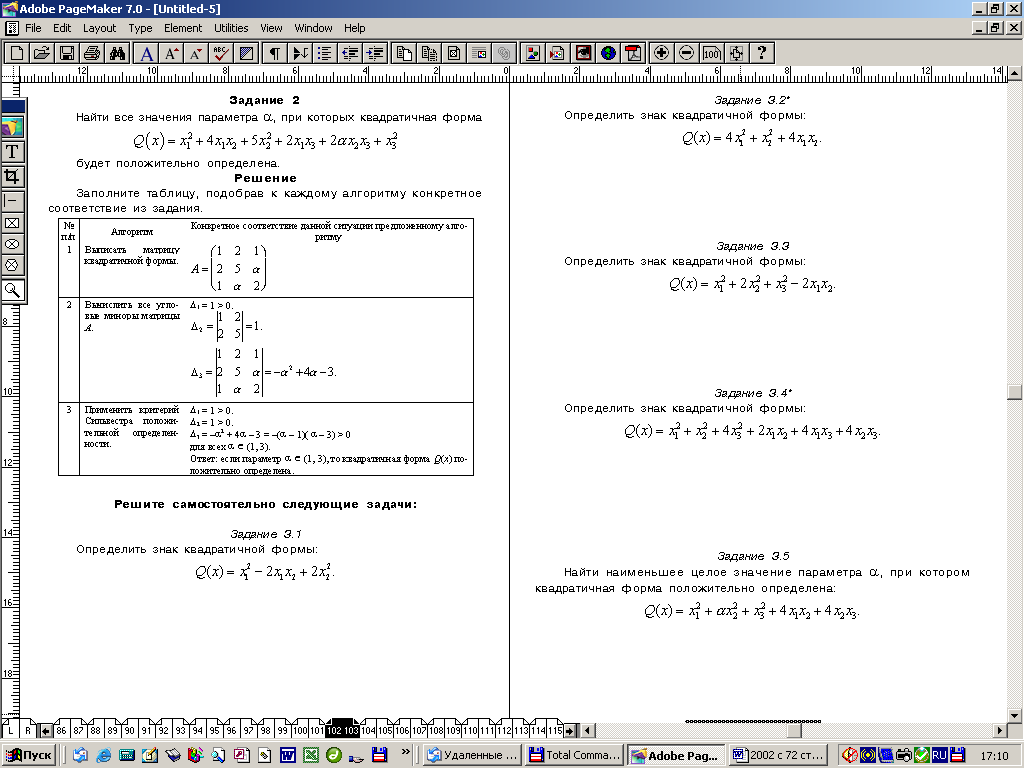Click the right-pointing indent arrow icon
Image resolution: width=1024 pixels, height=768 pixels.
375,53
